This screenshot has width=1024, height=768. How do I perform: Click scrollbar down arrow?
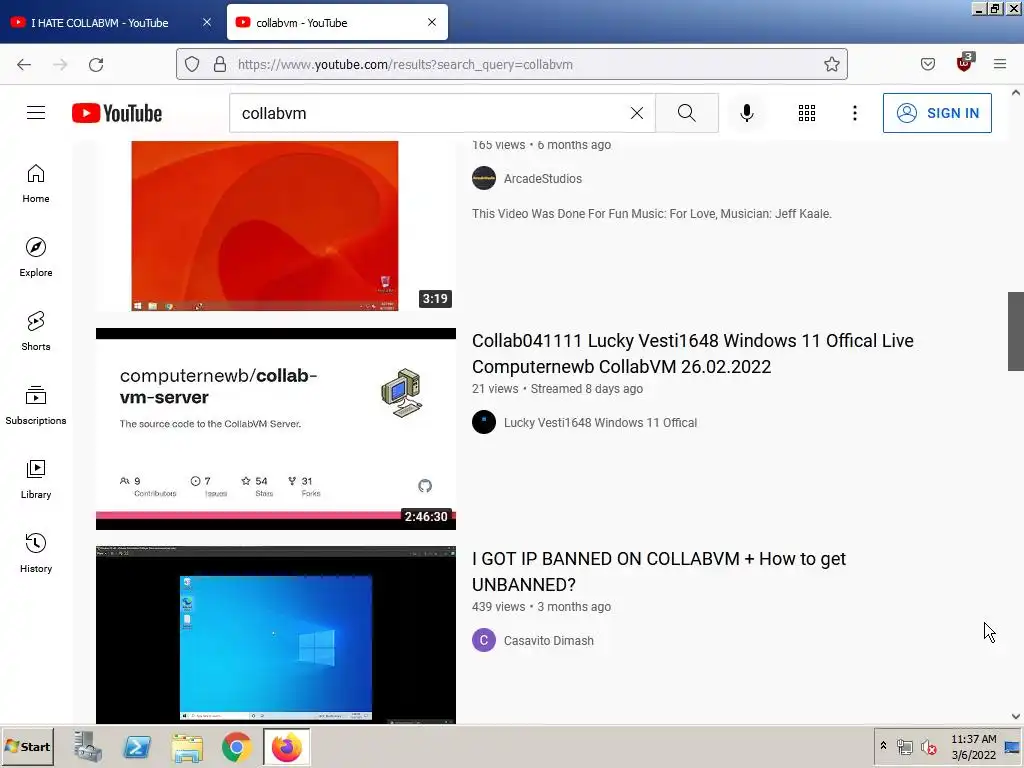(x=1016, y=716)
